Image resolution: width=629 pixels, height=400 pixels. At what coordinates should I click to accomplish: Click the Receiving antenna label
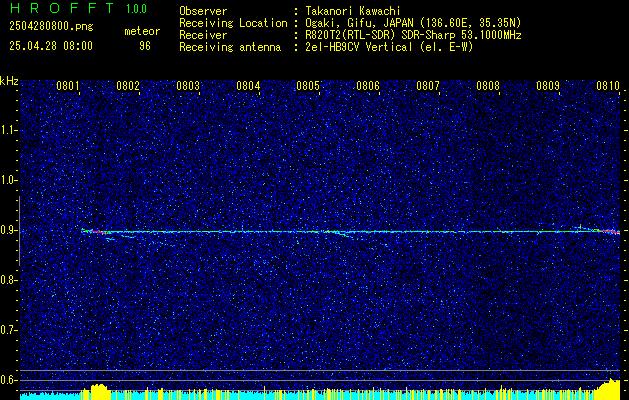point(230,47)
